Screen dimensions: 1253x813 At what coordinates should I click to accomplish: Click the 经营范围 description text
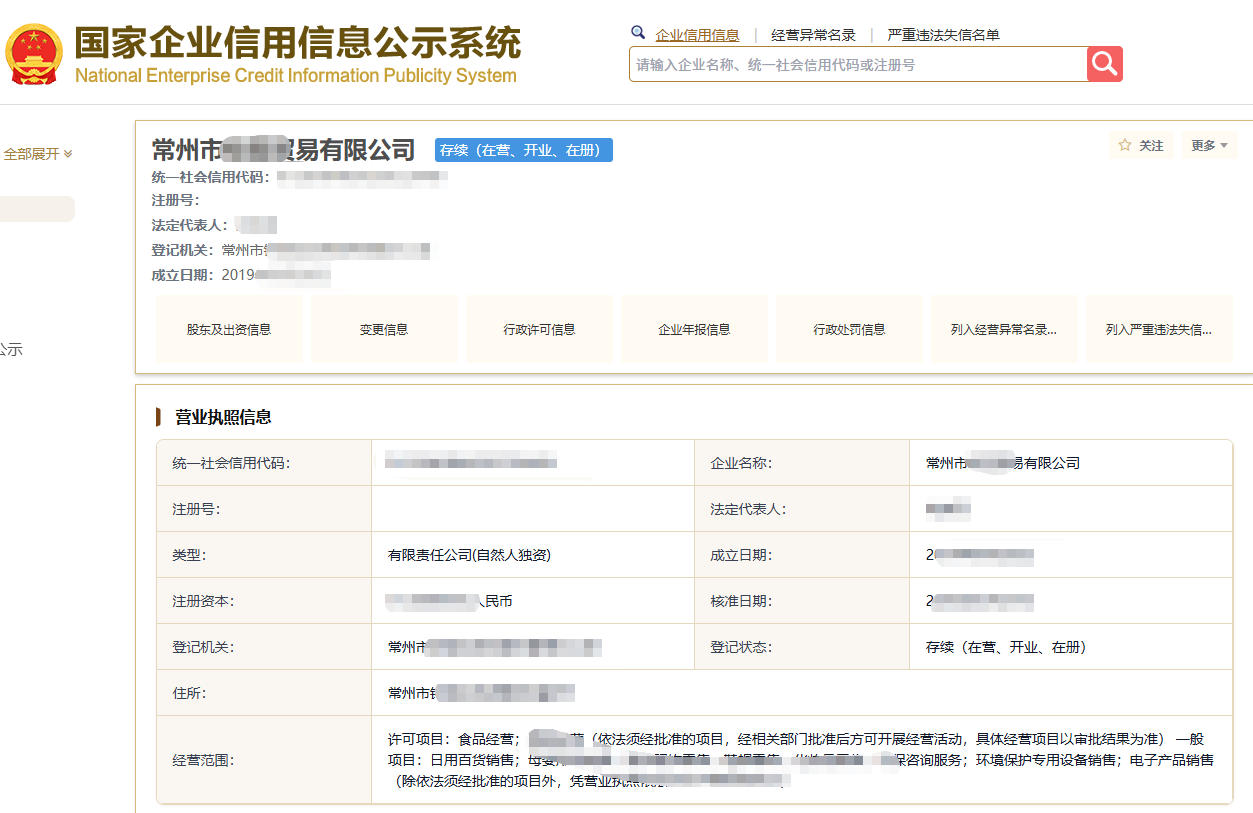(800, 760)
